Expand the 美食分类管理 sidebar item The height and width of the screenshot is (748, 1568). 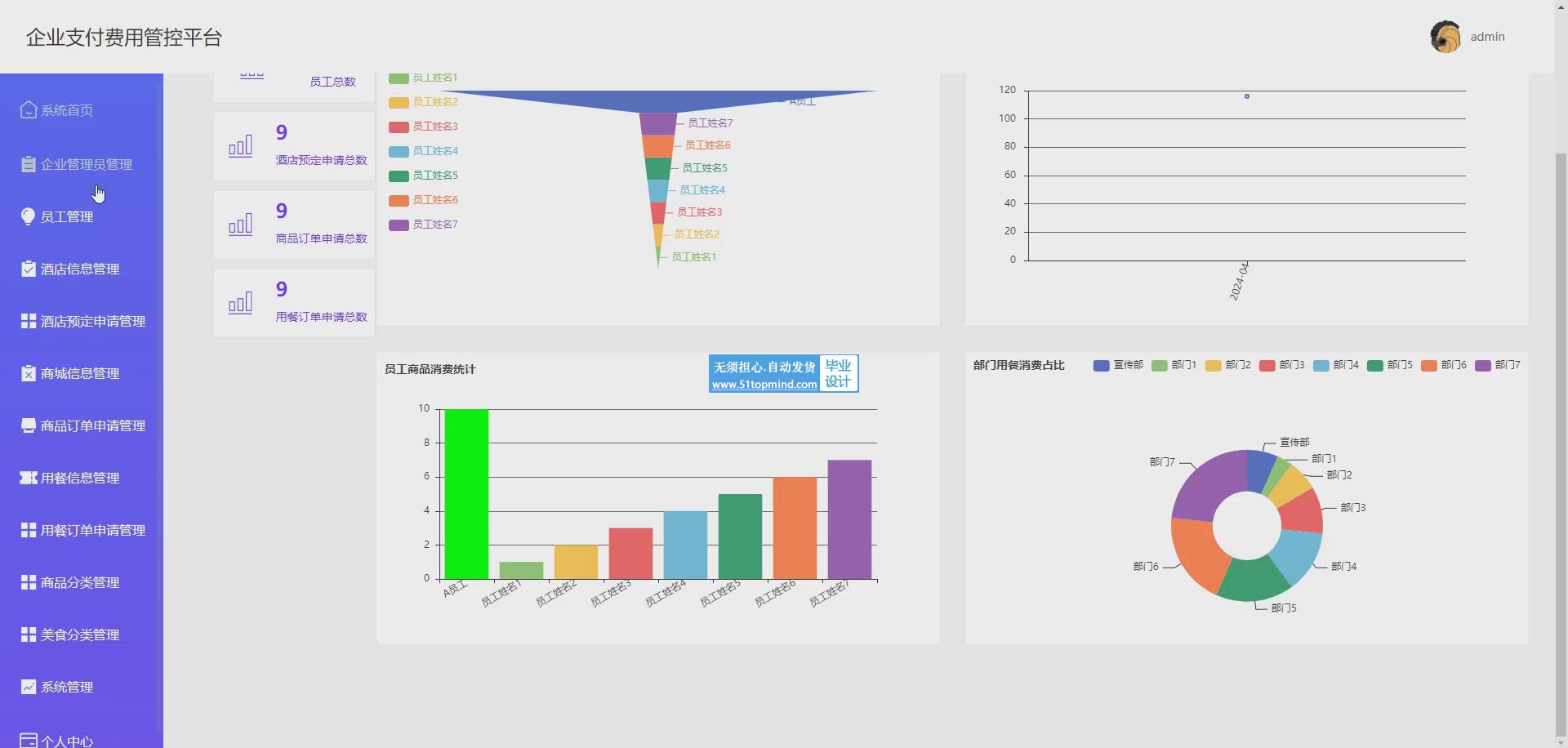pyautogui.click(x=80, y=634)
